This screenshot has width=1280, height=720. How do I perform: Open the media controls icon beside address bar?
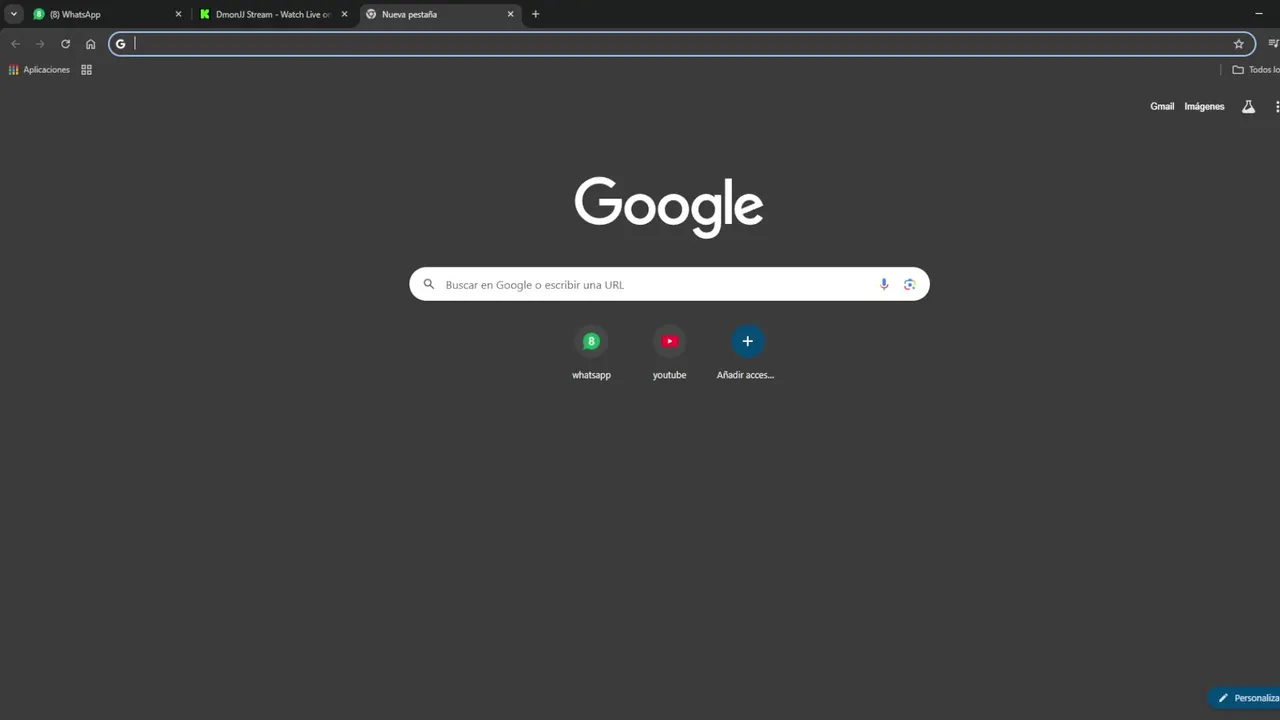click(x=1273, y=44)
